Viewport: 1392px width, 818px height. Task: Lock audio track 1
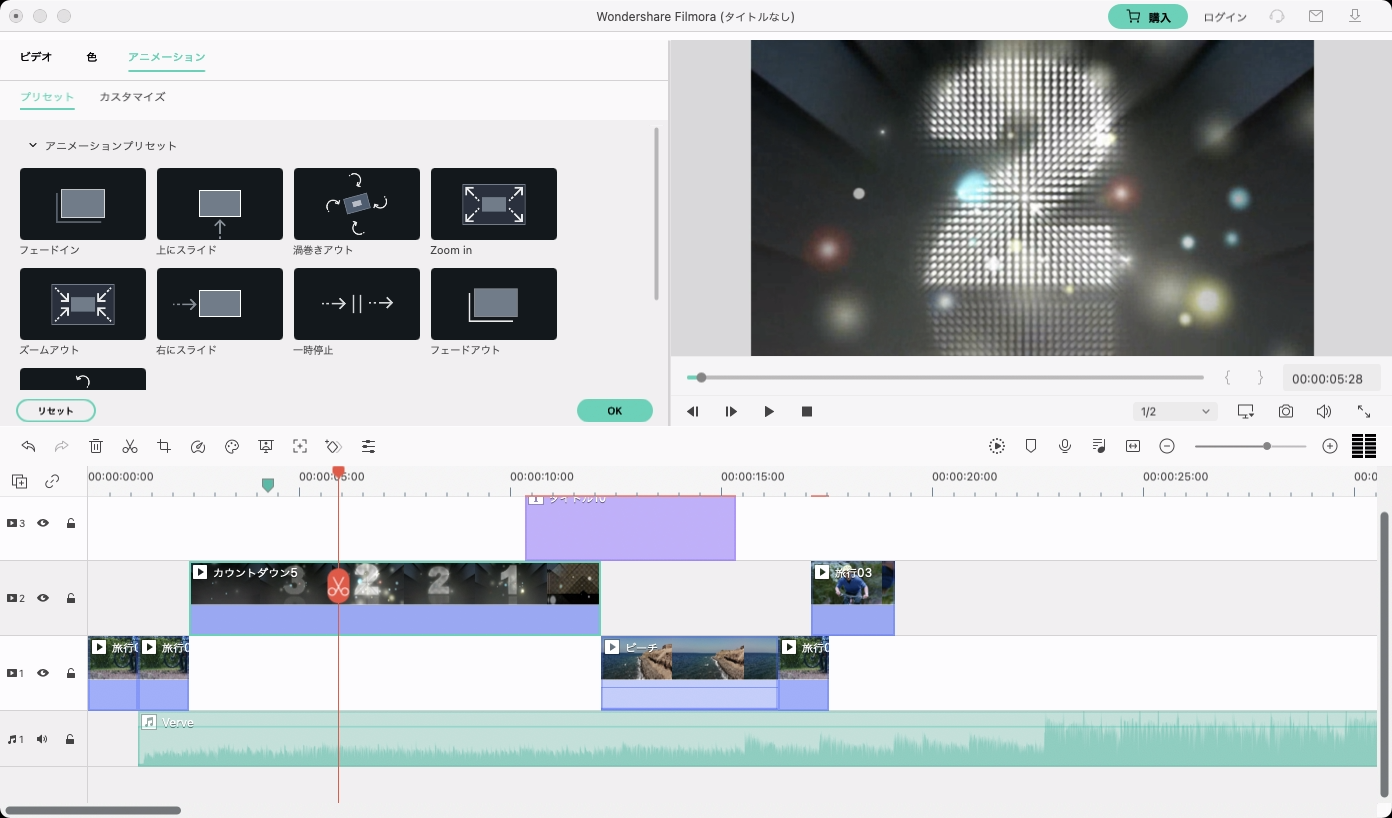pyautogui.click(x=71, y=739)
